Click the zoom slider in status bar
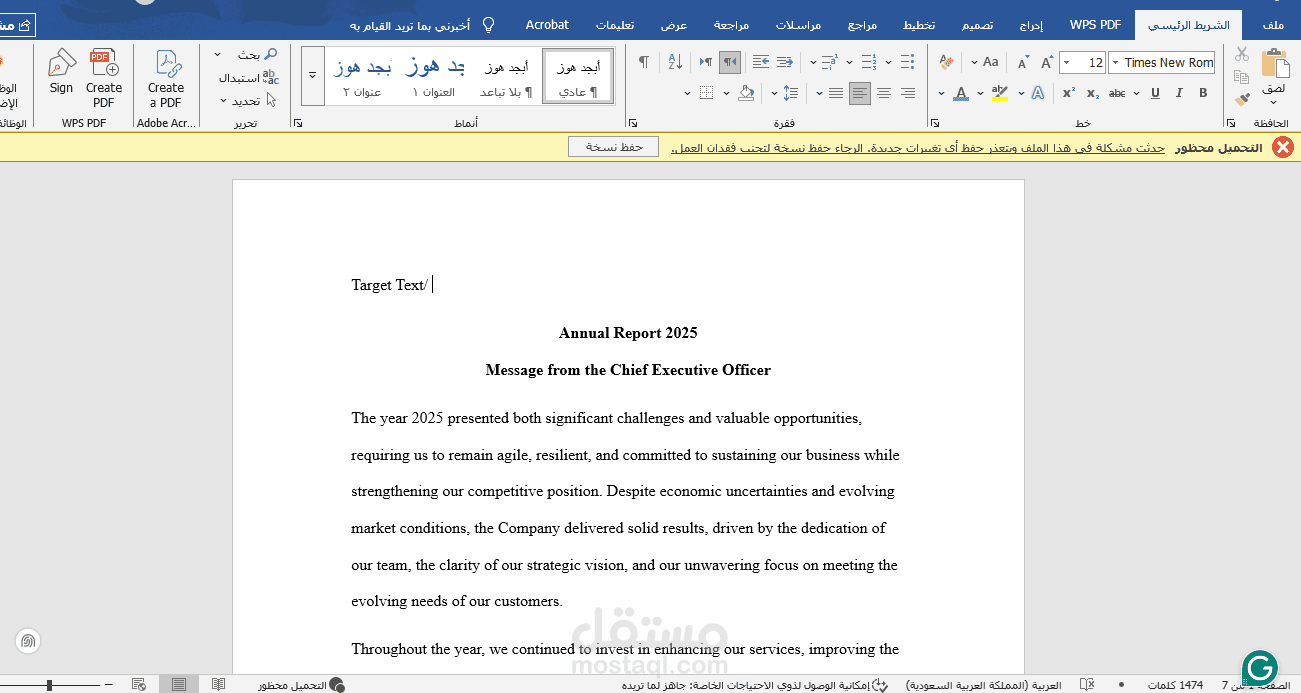Screen dimensions: 1301x693 (49, 685)
